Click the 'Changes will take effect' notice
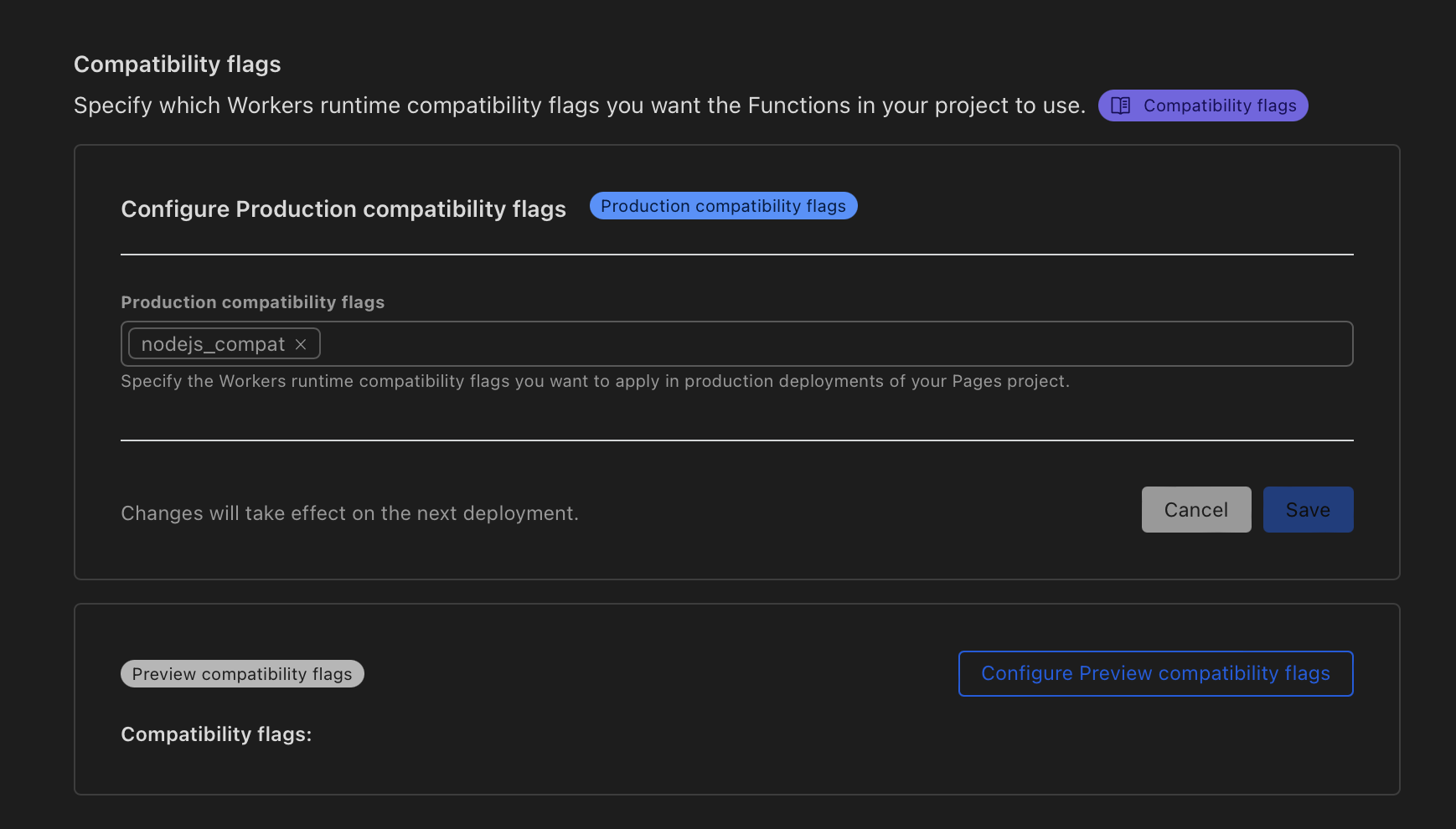Screen dimensions: 1456x829 coord(349,513)
